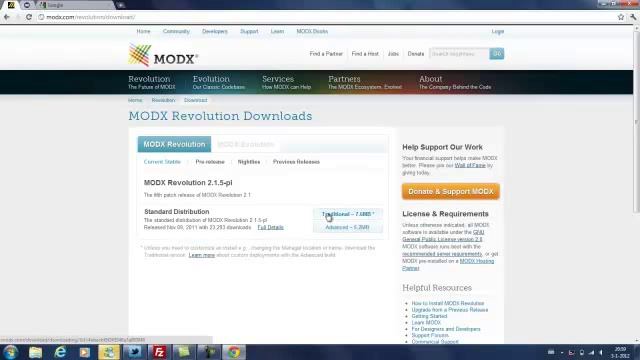The width and height of the screenshot is (640, 360).
Task: Open the Twitter bird app in the taskbar
Action: coord(135,352)
